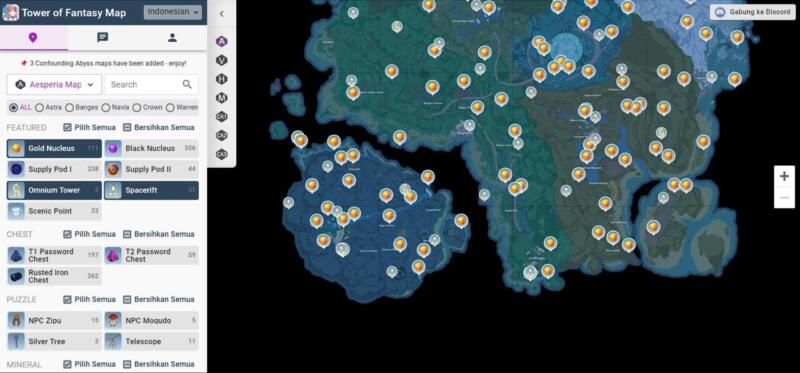Zoom in on the map with the plus button
The height and width of the screenshot is (373, 800).
tap(784, 177)
